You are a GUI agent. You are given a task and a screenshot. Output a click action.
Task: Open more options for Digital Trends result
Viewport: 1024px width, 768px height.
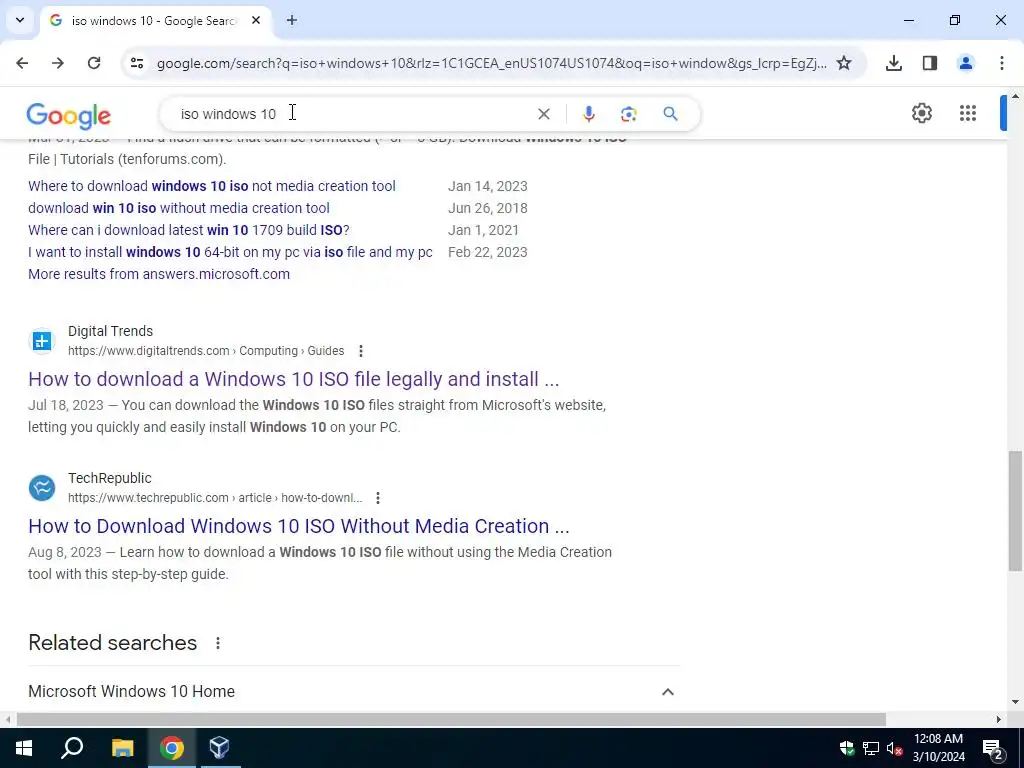click(x=360, y=351)
